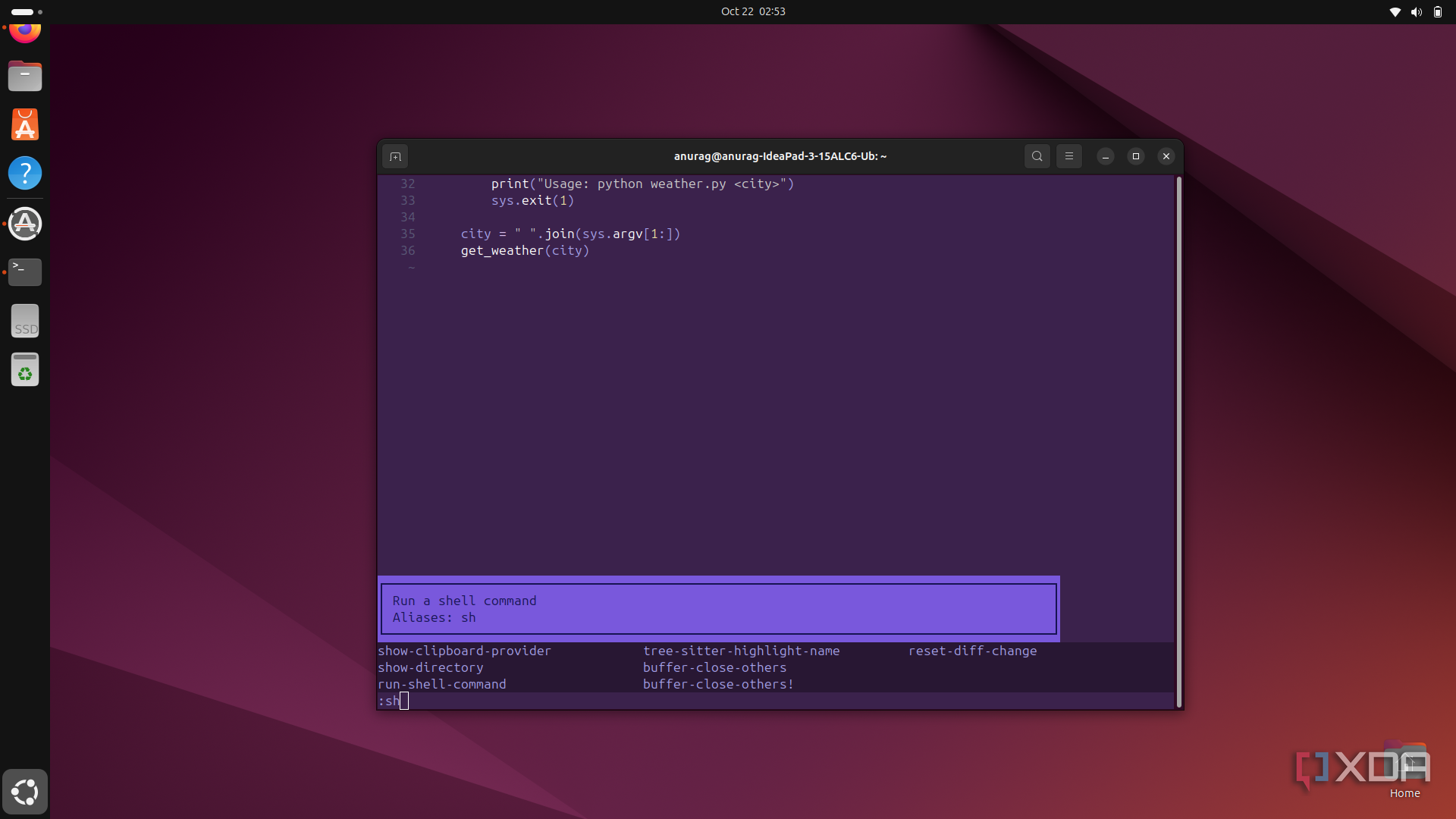Open the clock and calendar panel
Image resolution: width=1456 pixels, height=819 pixels.
(x=752, y=11)
